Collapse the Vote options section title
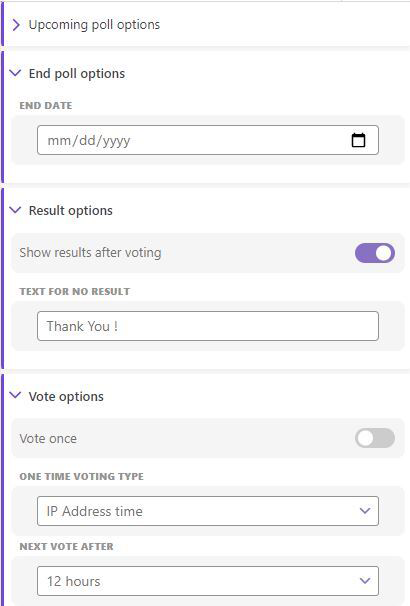The height and width of the screenshot is (606, 410). [66, 397]
